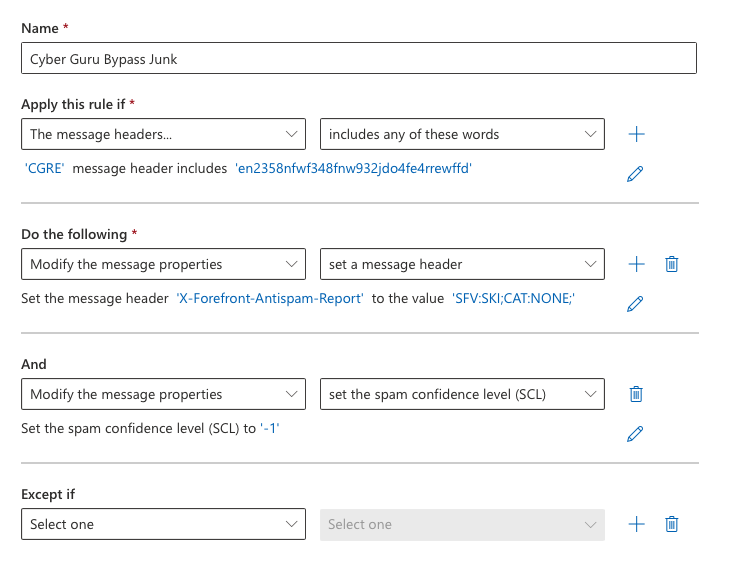
Task: Click the 'en2358nfwf348fnw932jdo4fe4rrewffd' value link
Action: click(353, 169)
